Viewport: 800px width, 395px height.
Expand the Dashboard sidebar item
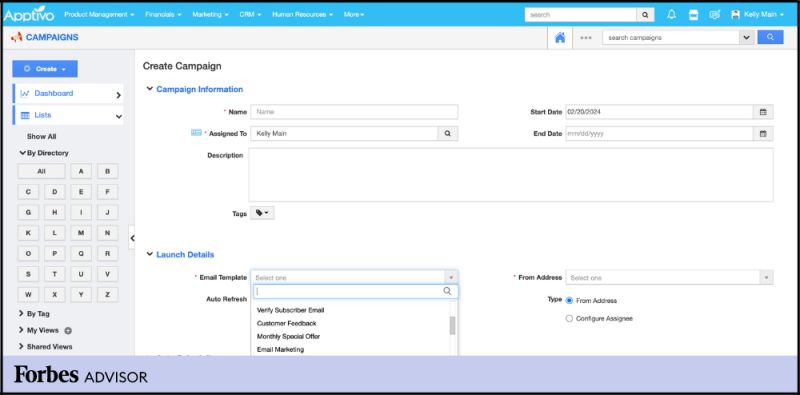(x=68, y=94)
